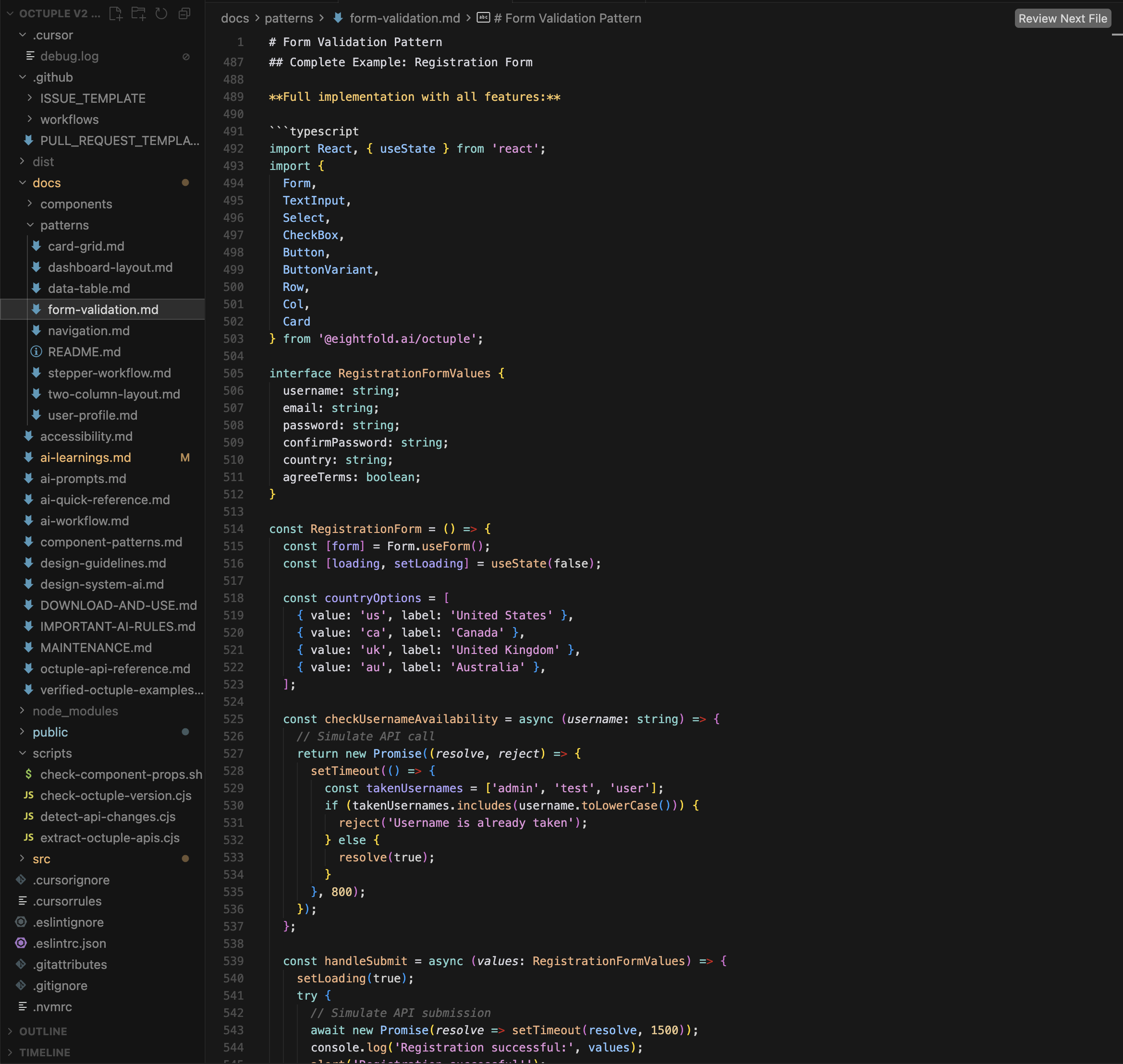Click the shell script icon of check-component-props.sh
This screenshot has height=1064, width=1123.
coord(28,774)
